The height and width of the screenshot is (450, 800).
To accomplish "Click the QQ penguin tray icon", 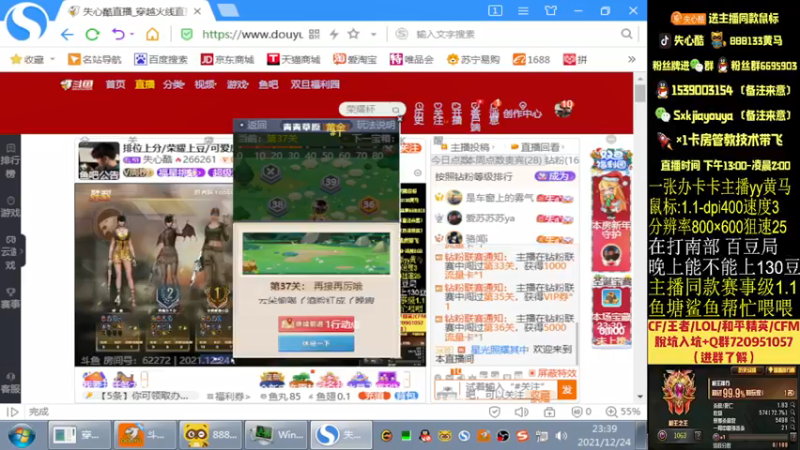I will pyautogui.click(x=425, y=436).
